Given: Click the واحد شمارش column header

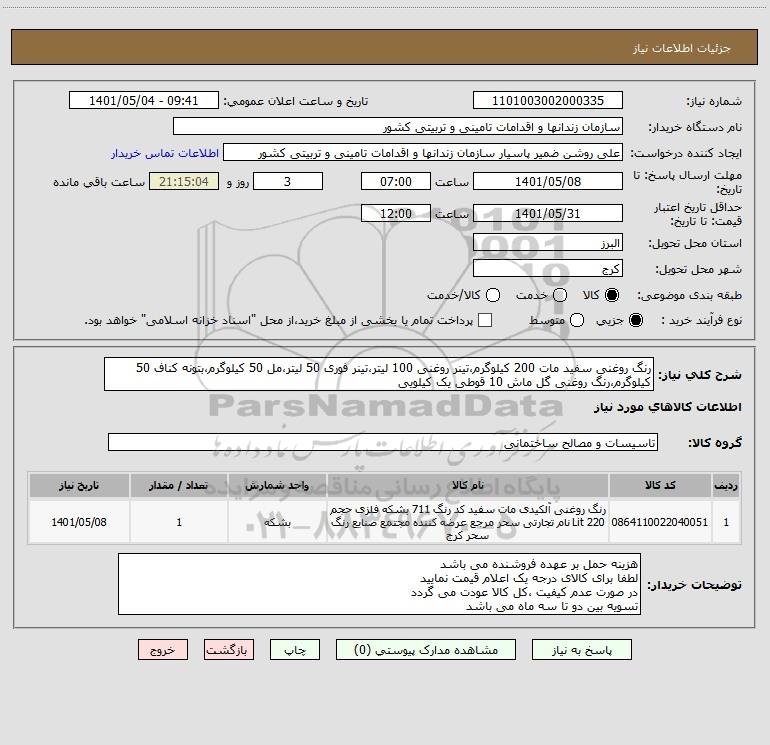Looking at the screenshot, I should (277, 485).
